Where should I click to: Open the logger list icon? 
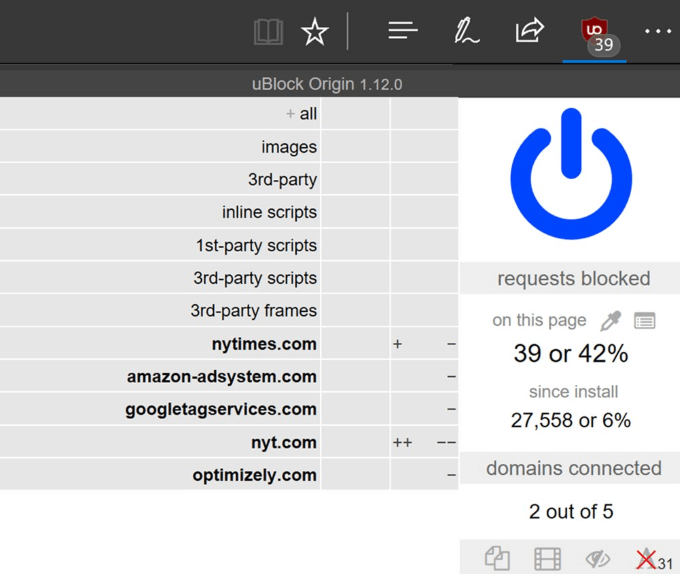pos(644,321)
